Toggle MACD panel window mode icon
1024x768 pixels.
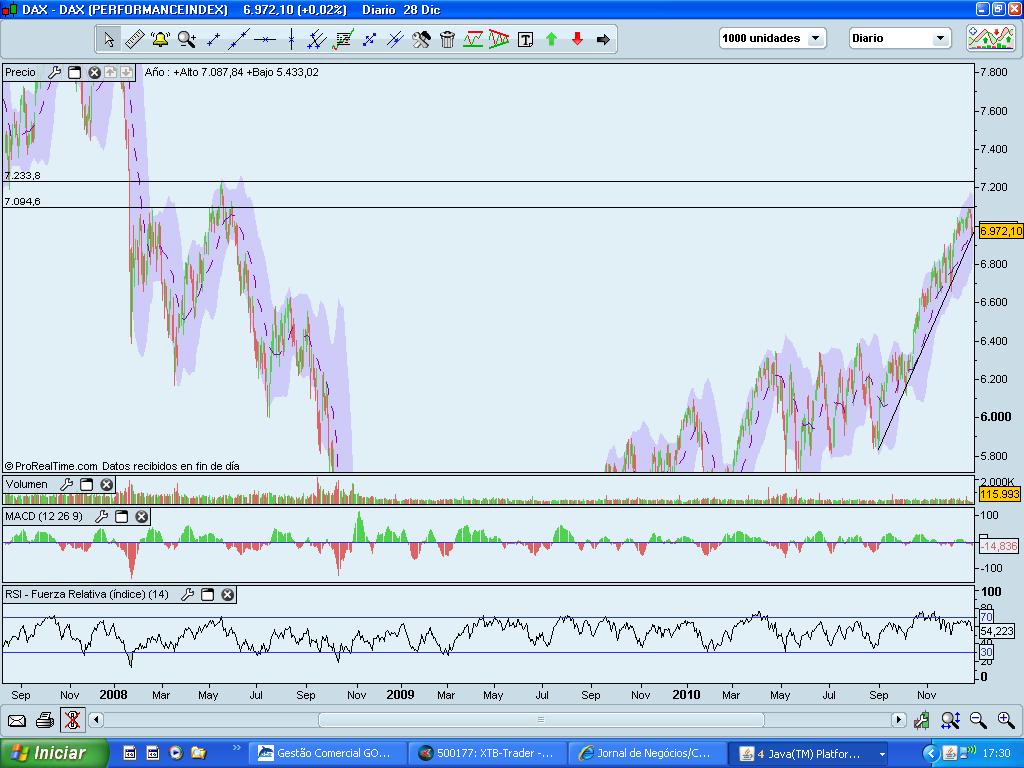[121, 517]
